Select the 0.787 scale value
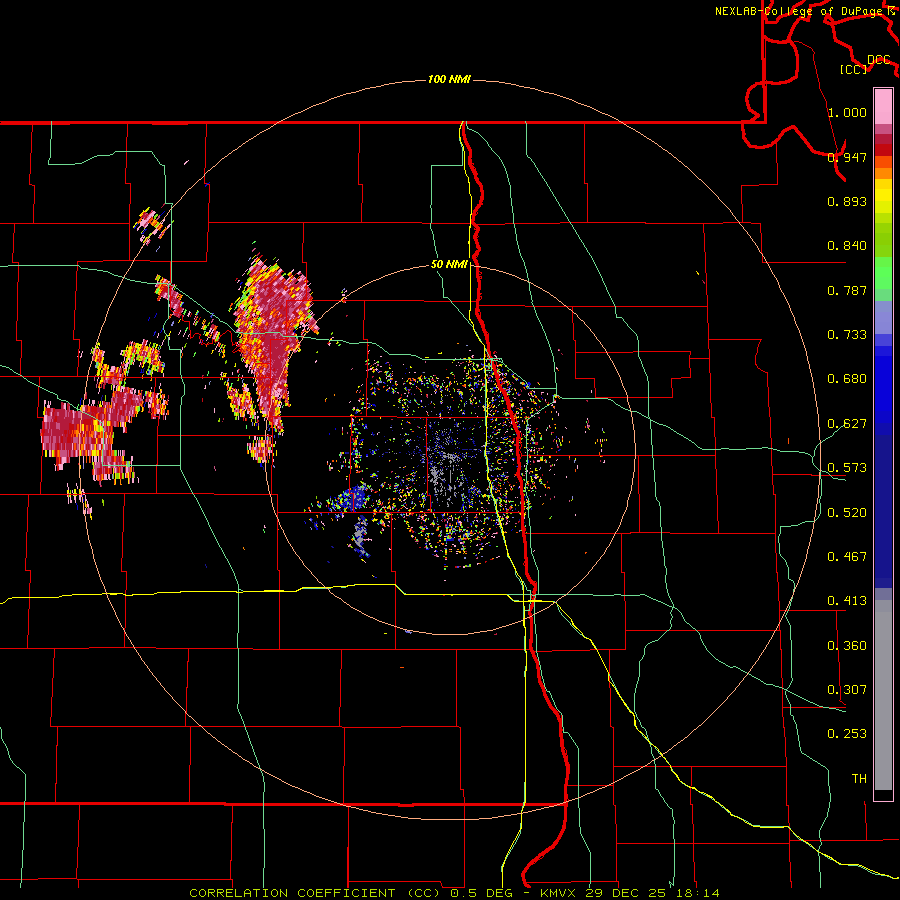The image size is (900, 900). coord(847,290)
